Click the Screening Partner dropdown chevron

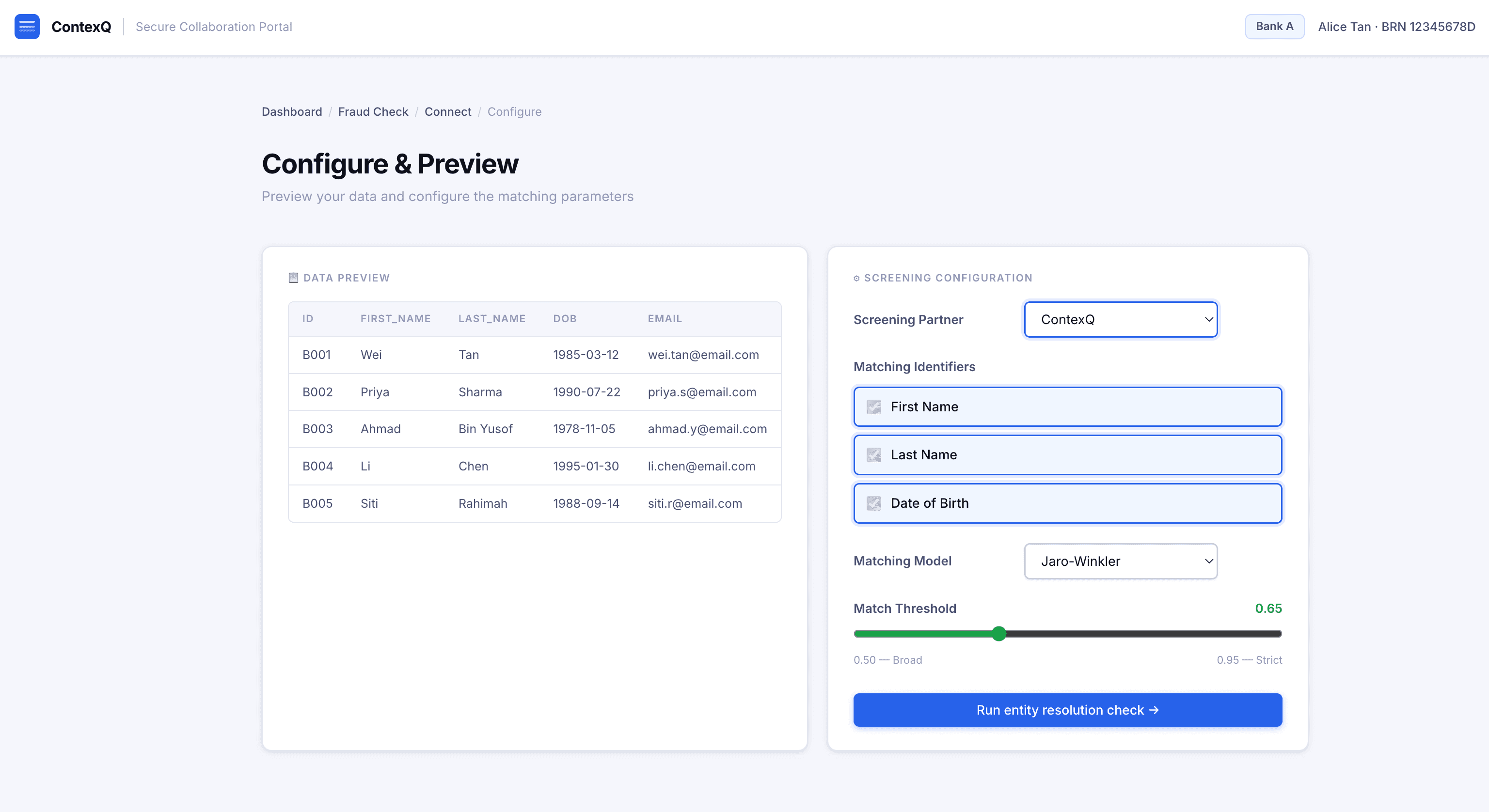tap(1209, 320)
